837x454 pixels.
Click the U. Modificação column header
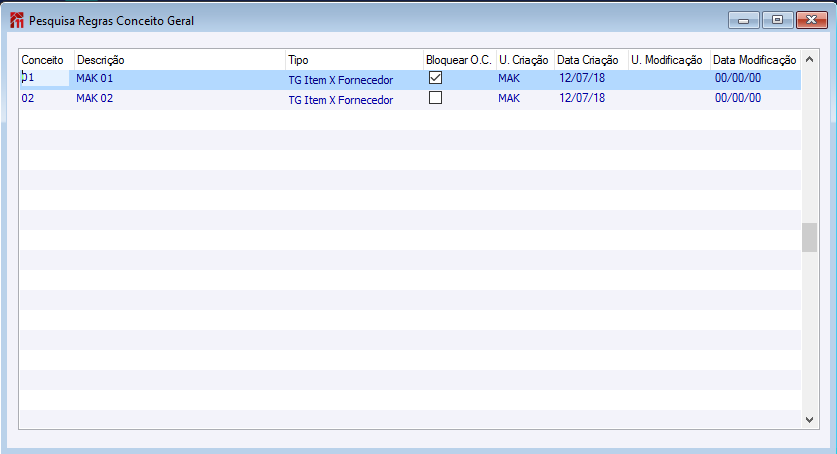pos(667,60)
